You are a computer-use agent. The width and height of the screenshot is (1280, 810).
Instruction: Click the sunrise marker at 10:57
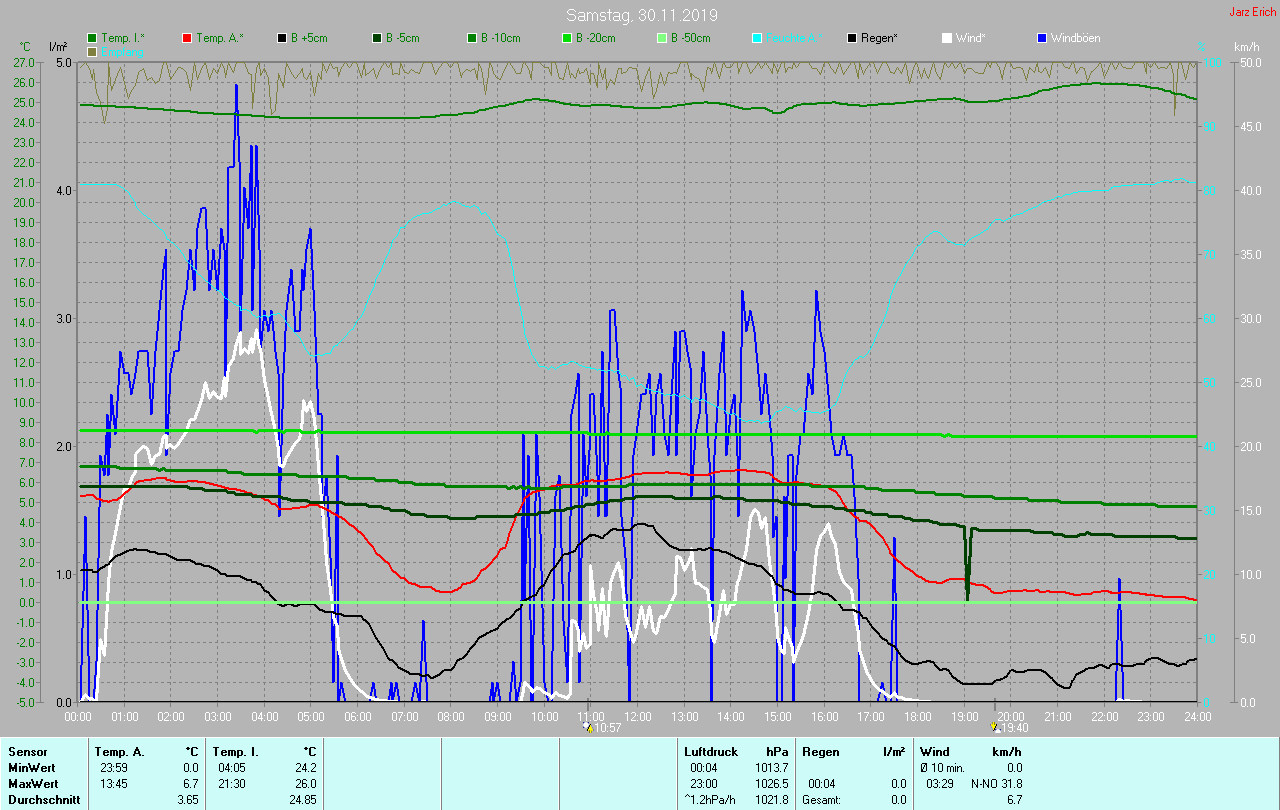pos(588,727)
